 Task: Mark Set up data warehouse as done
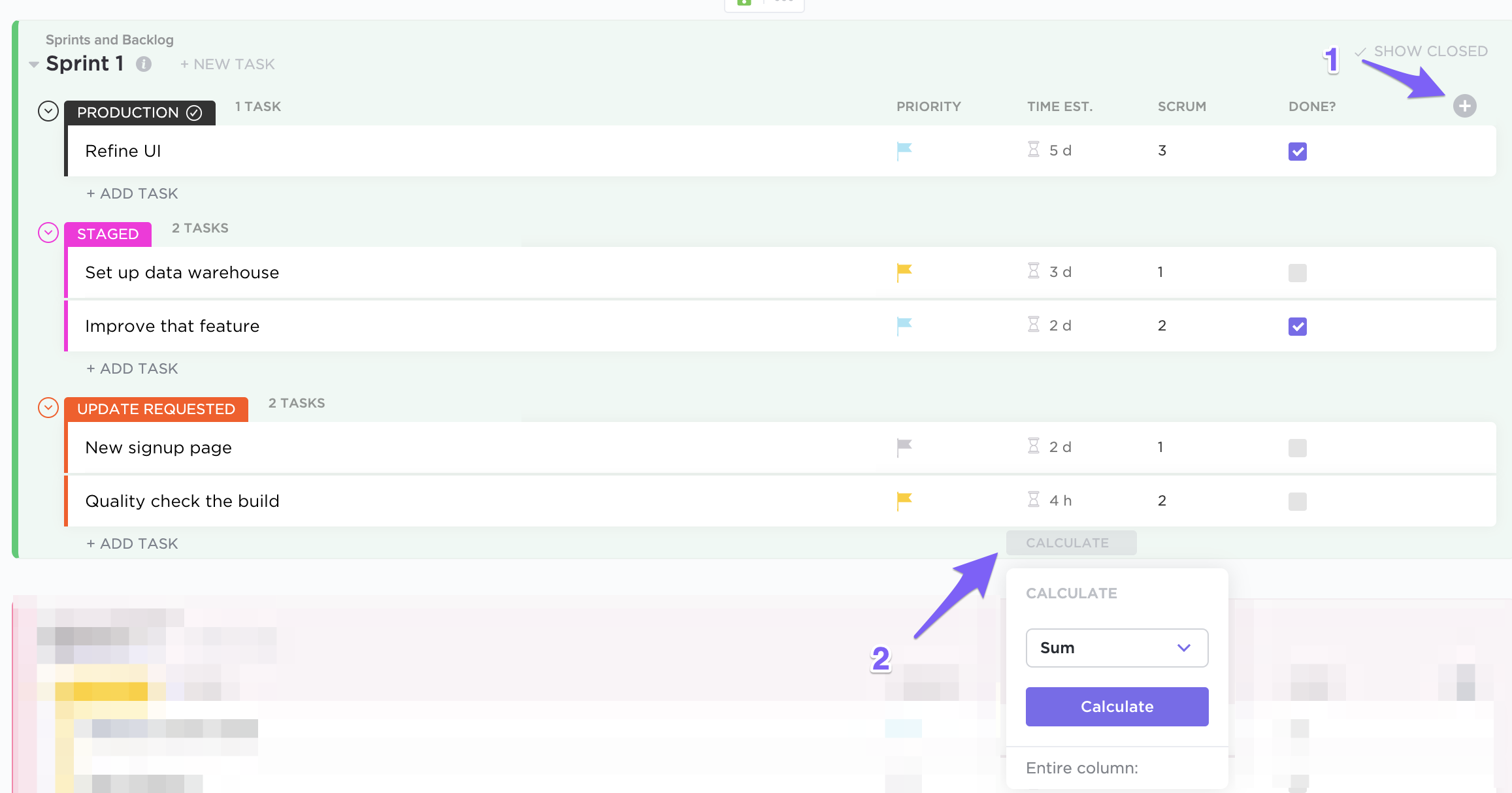(1297, 273)
